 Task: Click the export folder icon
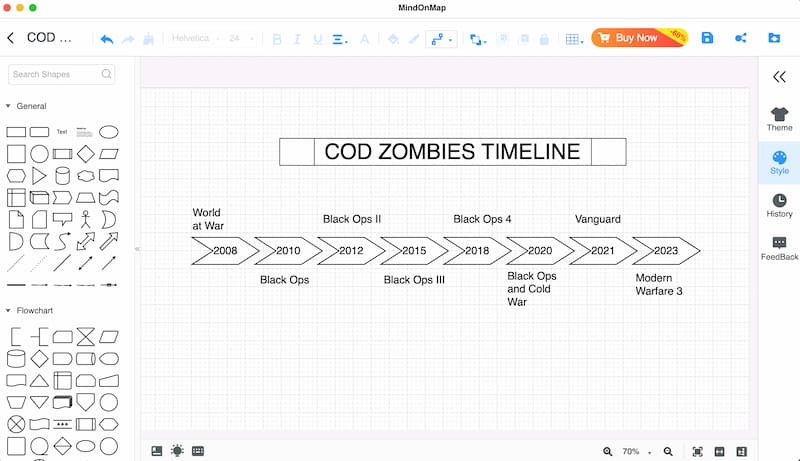(x=774, y=38)
